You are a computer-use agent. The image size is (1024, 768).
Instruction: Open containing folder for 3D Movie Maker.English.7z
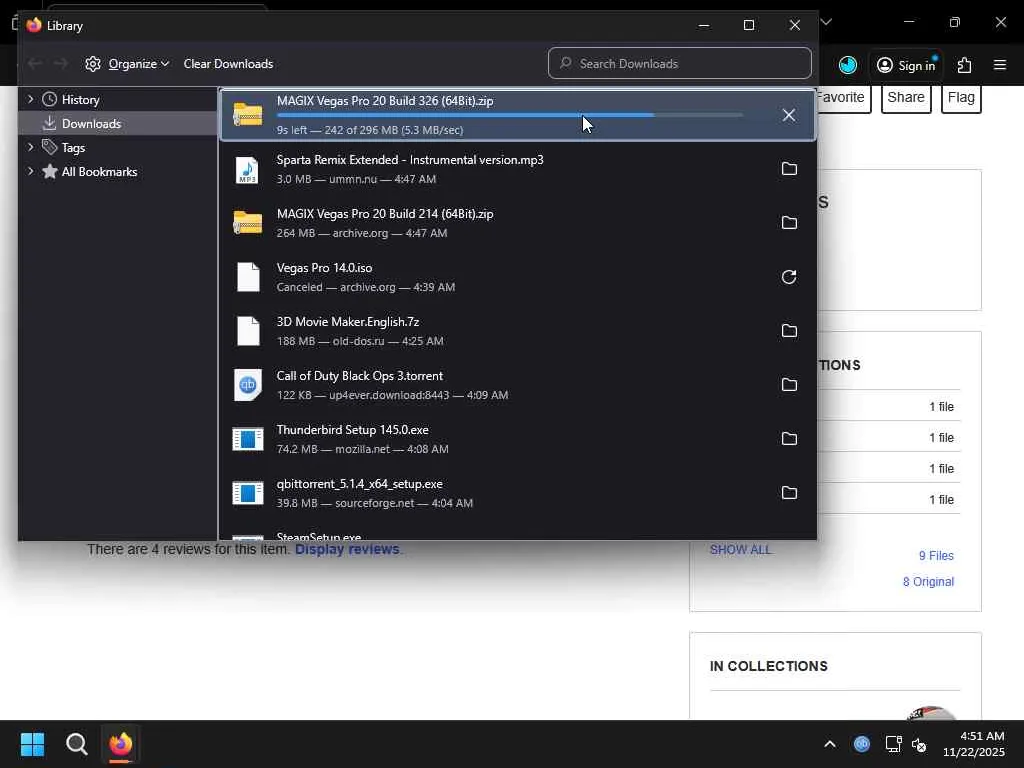pos(789,330)
